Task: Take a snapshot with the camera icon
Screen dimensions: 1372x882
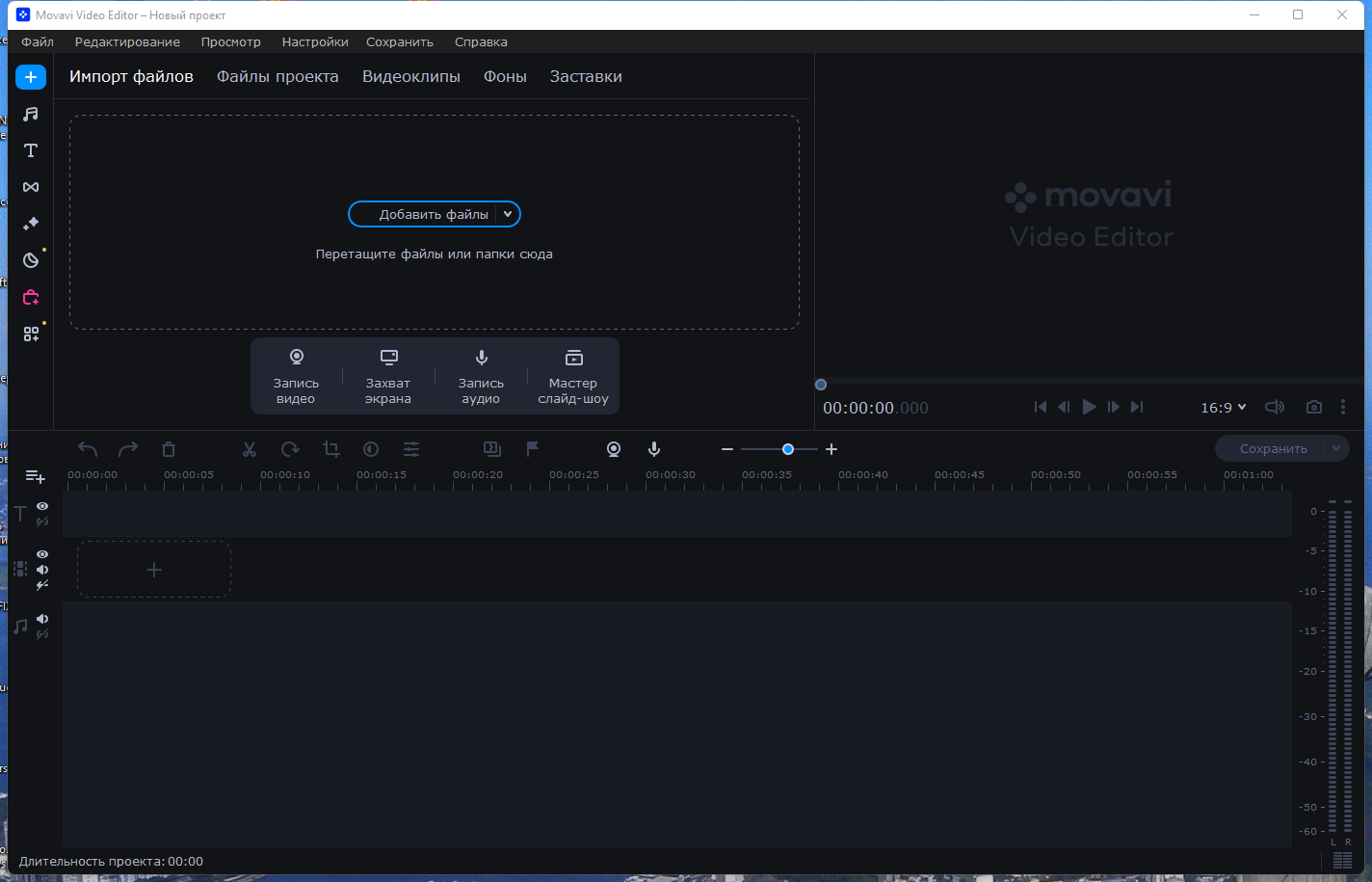Action: (1314, 407)
